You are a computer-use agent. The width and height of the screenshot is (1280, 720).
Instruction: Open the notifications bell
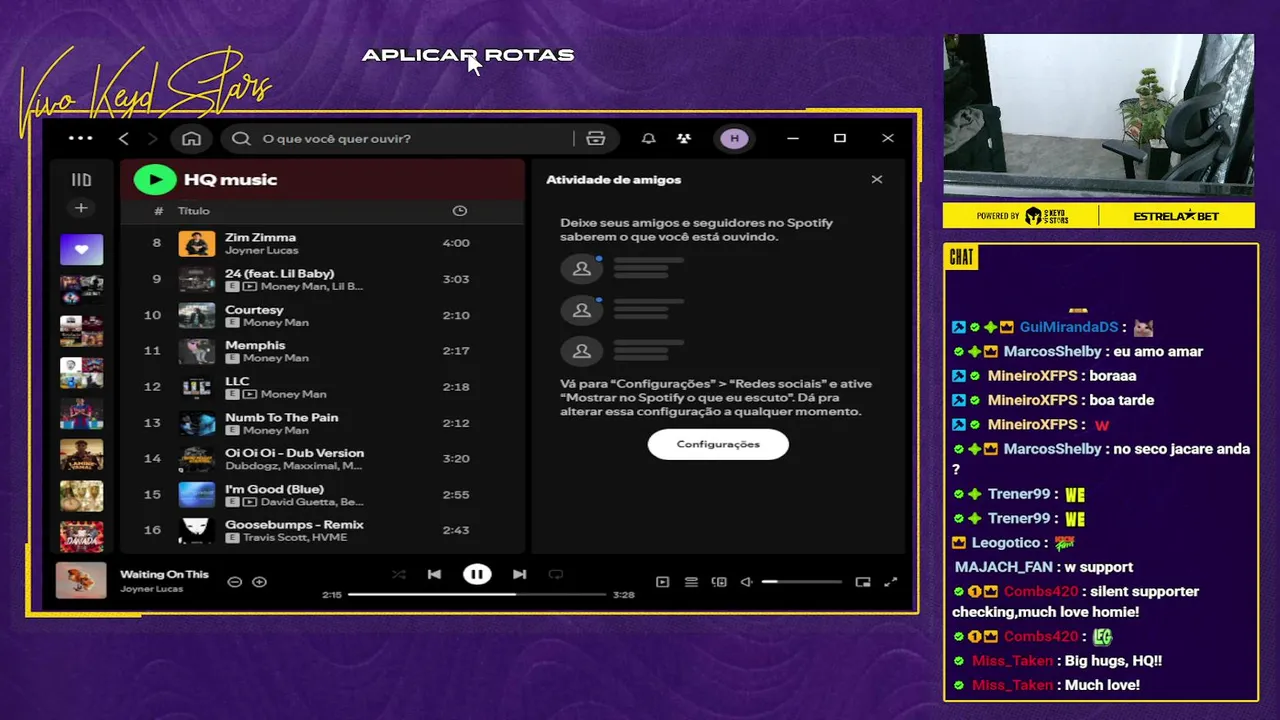point(648,138)
